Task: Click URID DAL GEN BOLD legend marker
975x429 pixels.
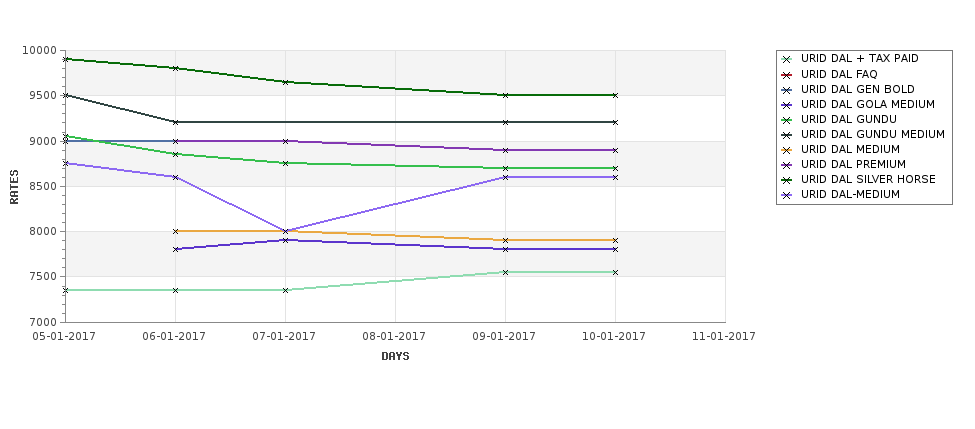Action: click(787, 90)
